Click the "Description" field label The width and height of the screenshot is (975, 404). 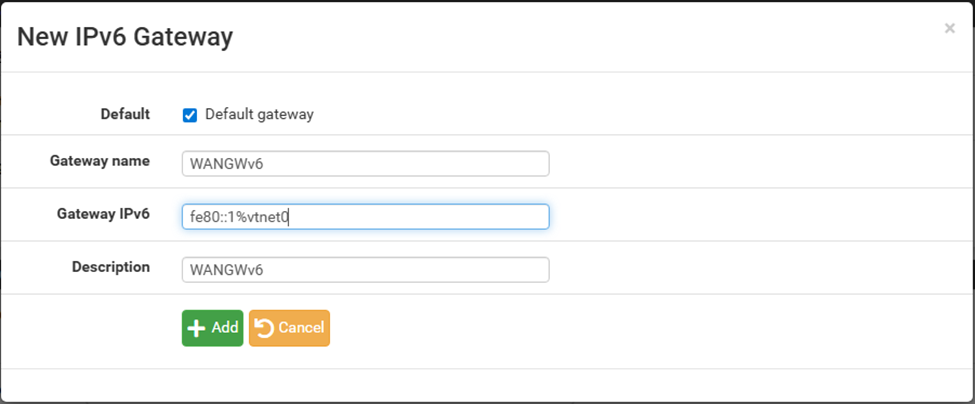tap(111, 267)
